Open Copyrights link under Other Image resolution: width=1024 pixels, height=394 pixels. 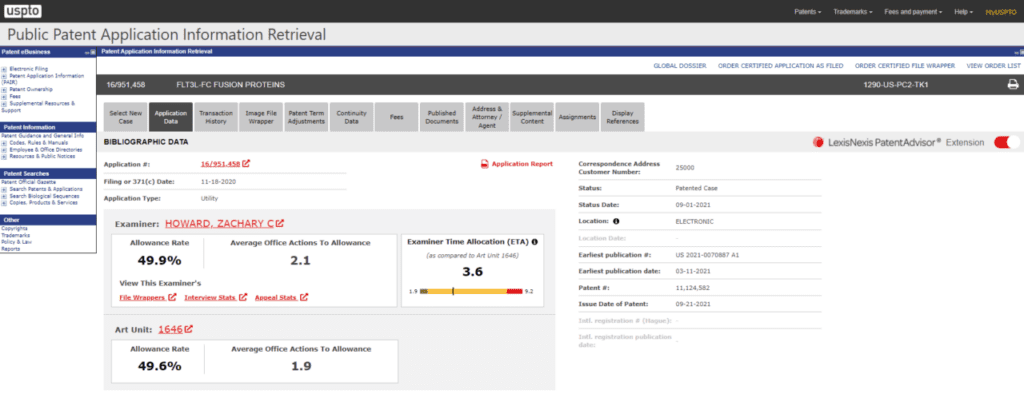click(14, 229)
